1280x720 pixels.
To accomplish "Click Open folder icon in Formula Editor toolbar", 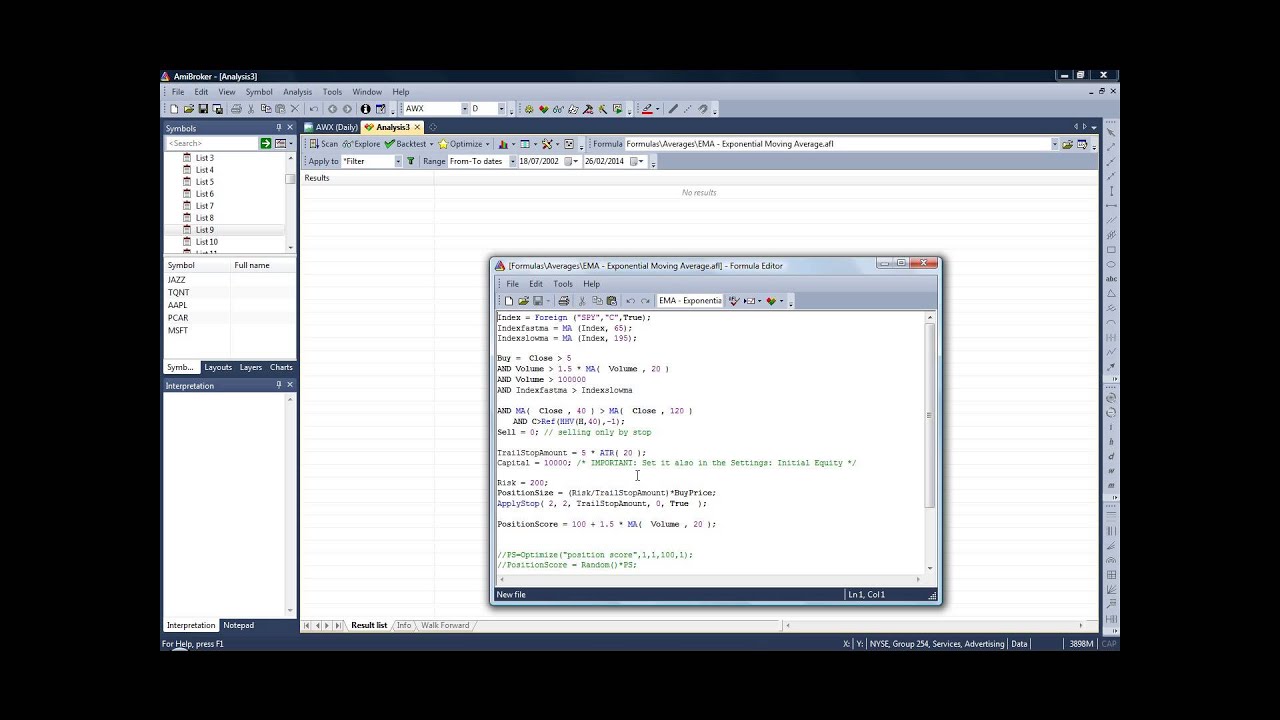I will coord(523,301).
